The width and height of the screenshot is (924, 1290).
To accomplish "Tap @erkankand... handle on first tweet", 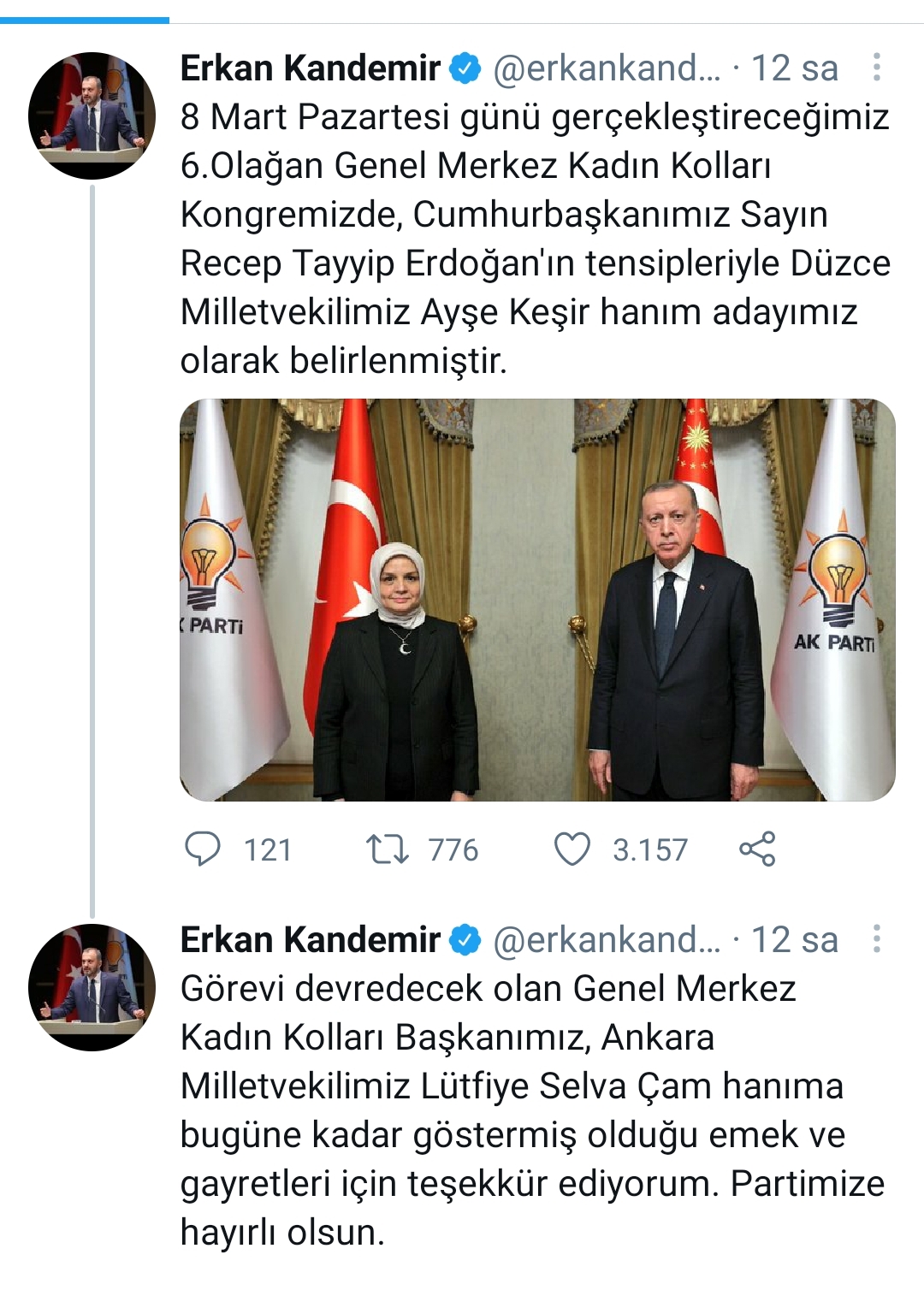I will click(607, 68).
